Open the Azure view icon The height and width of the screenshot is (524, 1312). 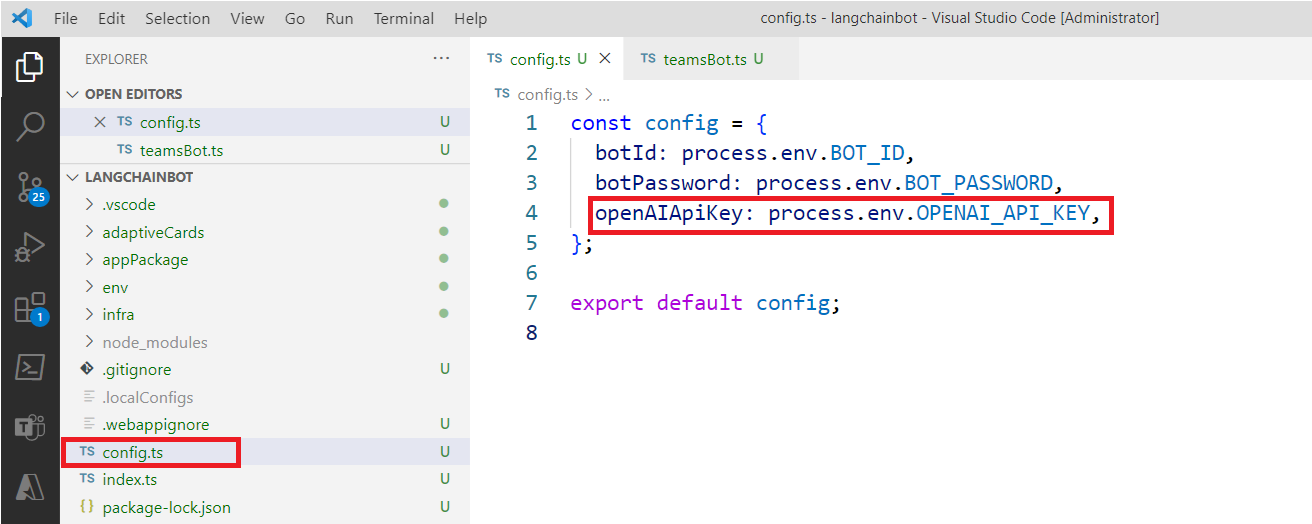click(x=30, y=487)
